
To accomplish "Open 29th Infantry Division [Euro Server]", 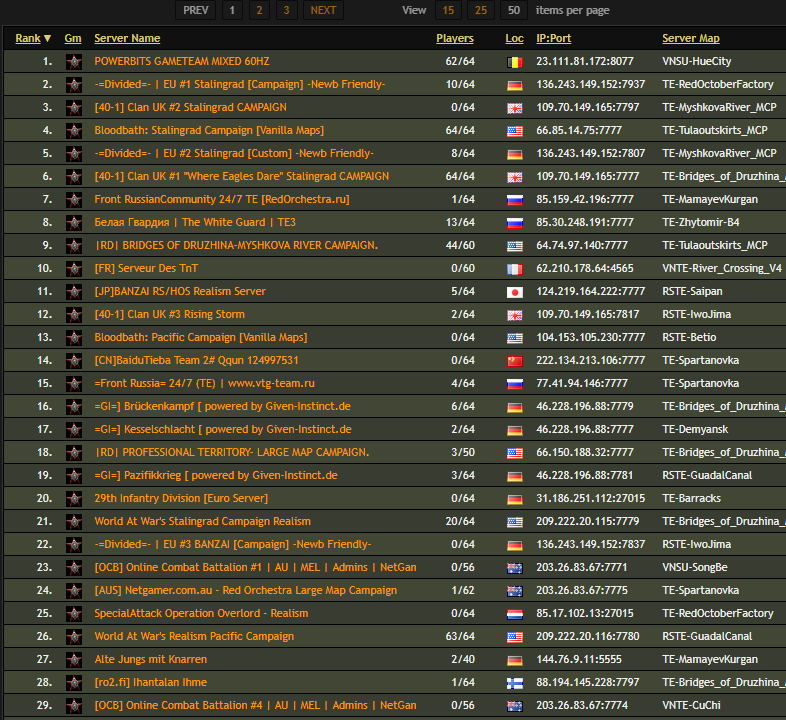I will [x=181, y=498].
